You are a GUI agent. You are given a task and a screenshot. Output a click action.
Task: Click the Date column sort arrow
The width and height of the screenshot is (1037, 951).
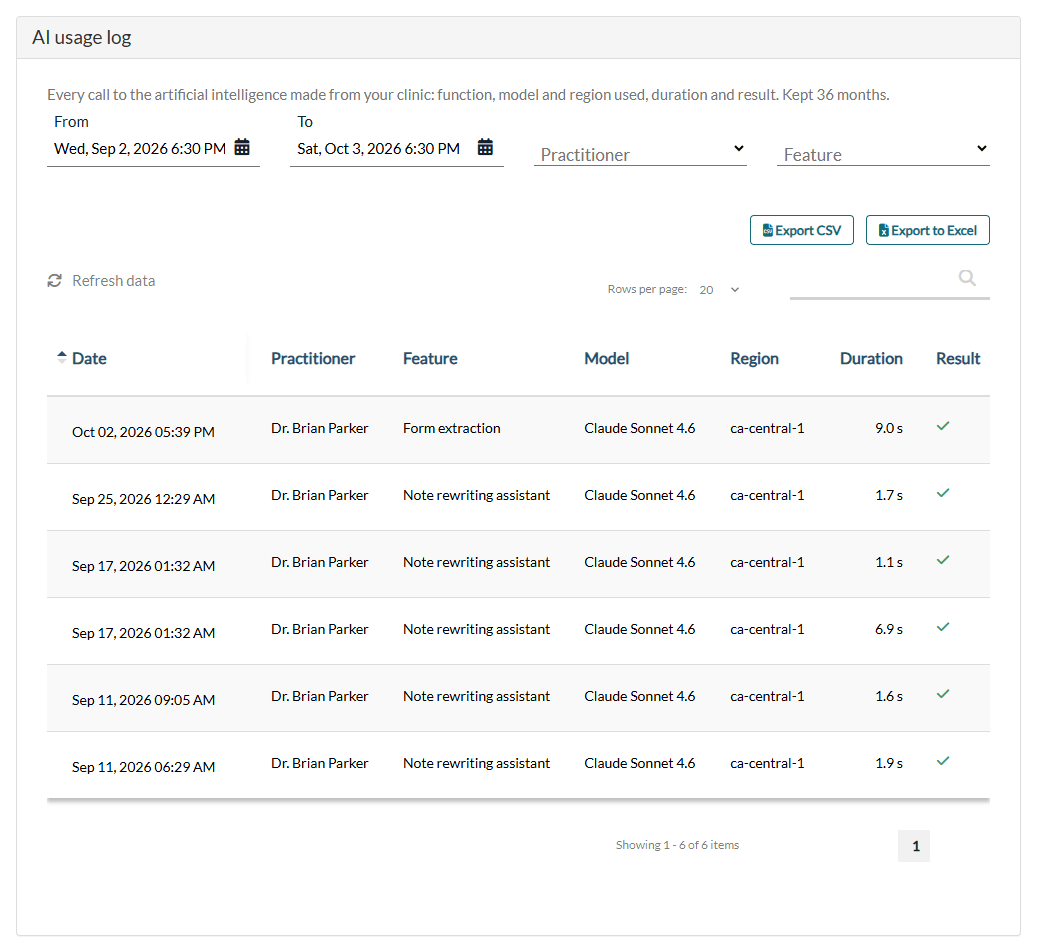62,357
